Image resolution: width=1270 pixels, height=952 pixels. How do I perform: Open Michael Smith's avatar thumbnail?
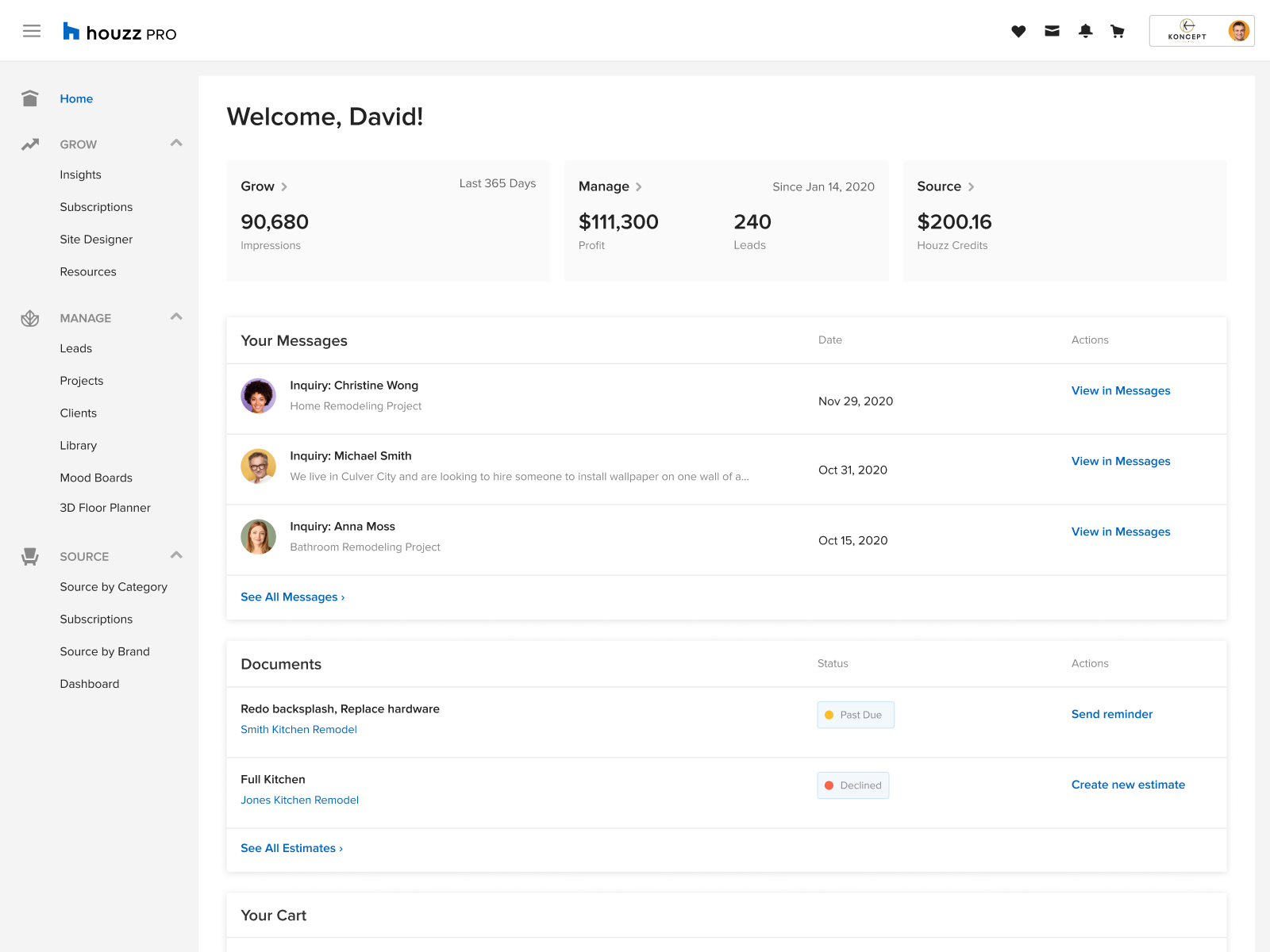coord(258,466)
